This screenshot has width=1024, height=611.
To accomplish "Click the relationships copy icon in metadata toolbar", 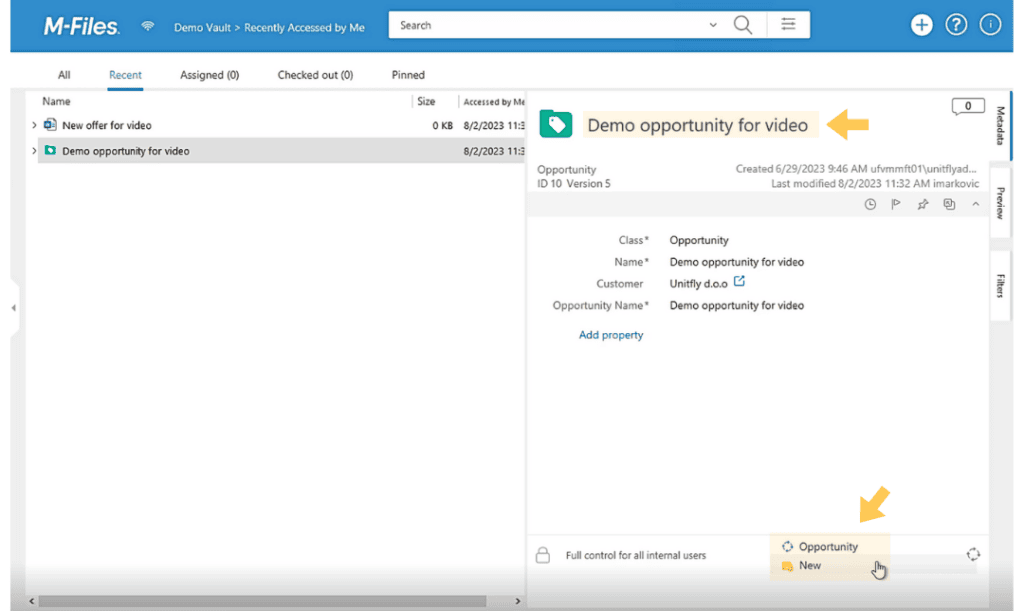I will pos(949,204).
